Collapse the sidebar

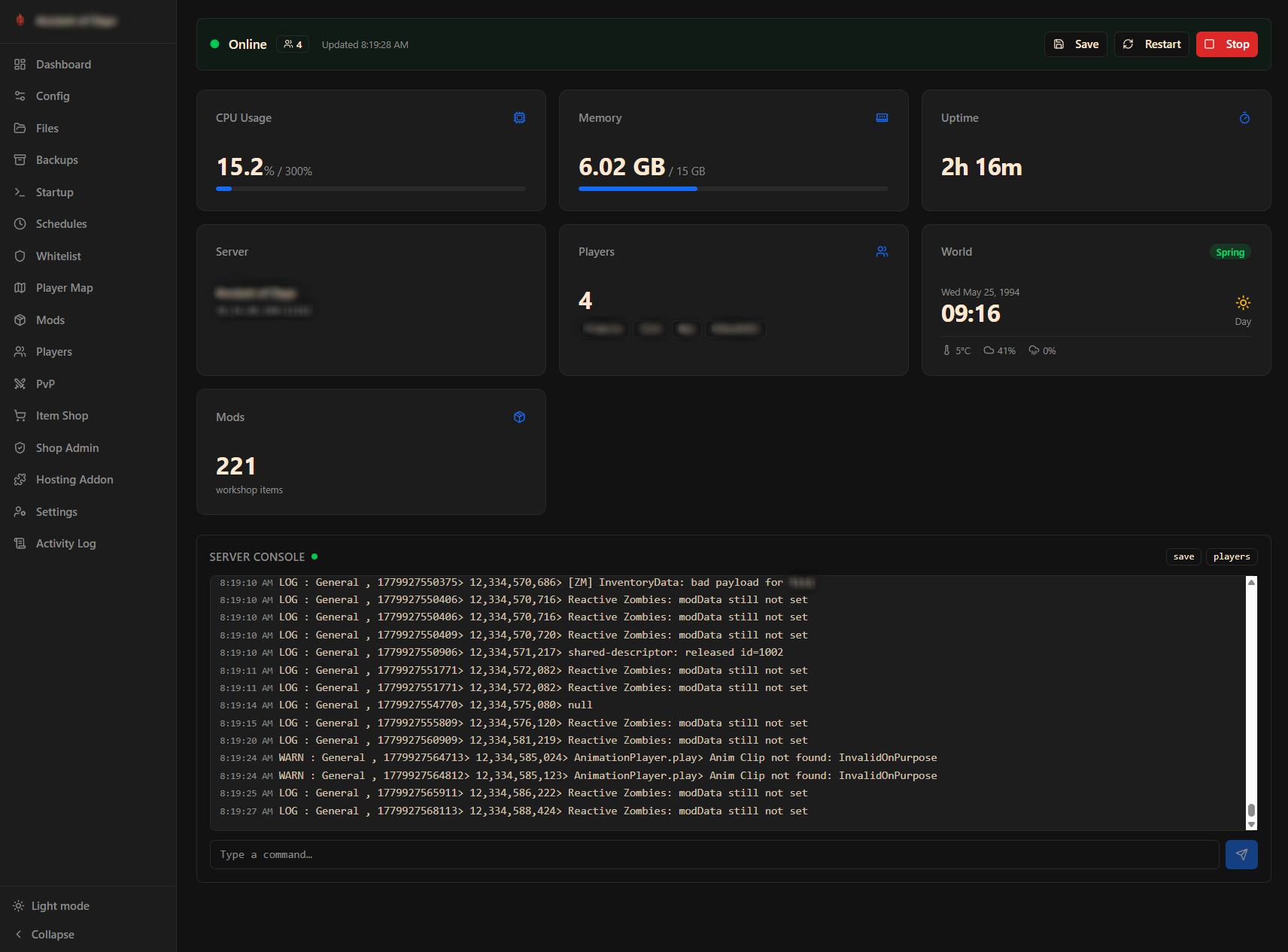coord(45,935)
